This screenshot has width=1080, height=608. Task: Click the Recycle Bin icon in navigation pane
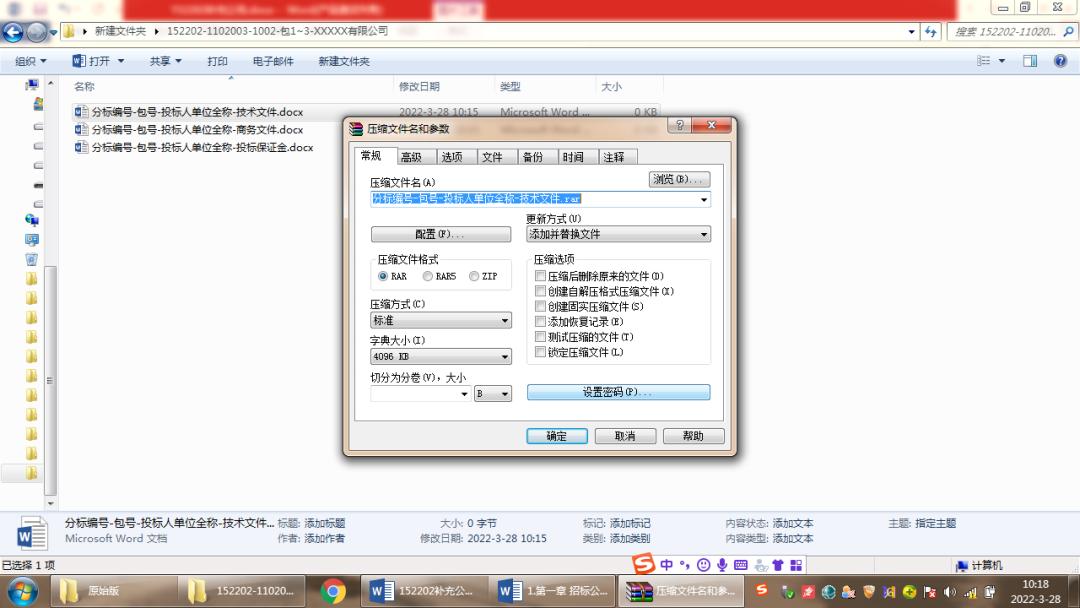tap(32, 259)
